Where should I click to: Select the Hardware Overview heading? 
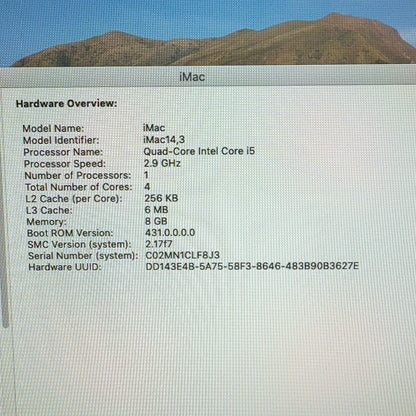pyautogui.click(x=67, y=104)
